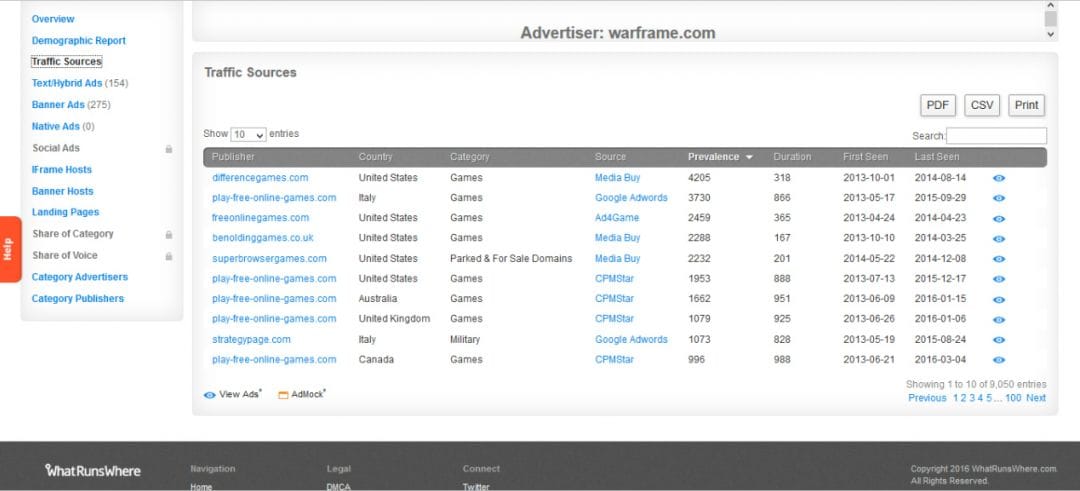
Task: Click the Share of Voice lock icon
Action: pyautogui.click(x=169, y=256)
